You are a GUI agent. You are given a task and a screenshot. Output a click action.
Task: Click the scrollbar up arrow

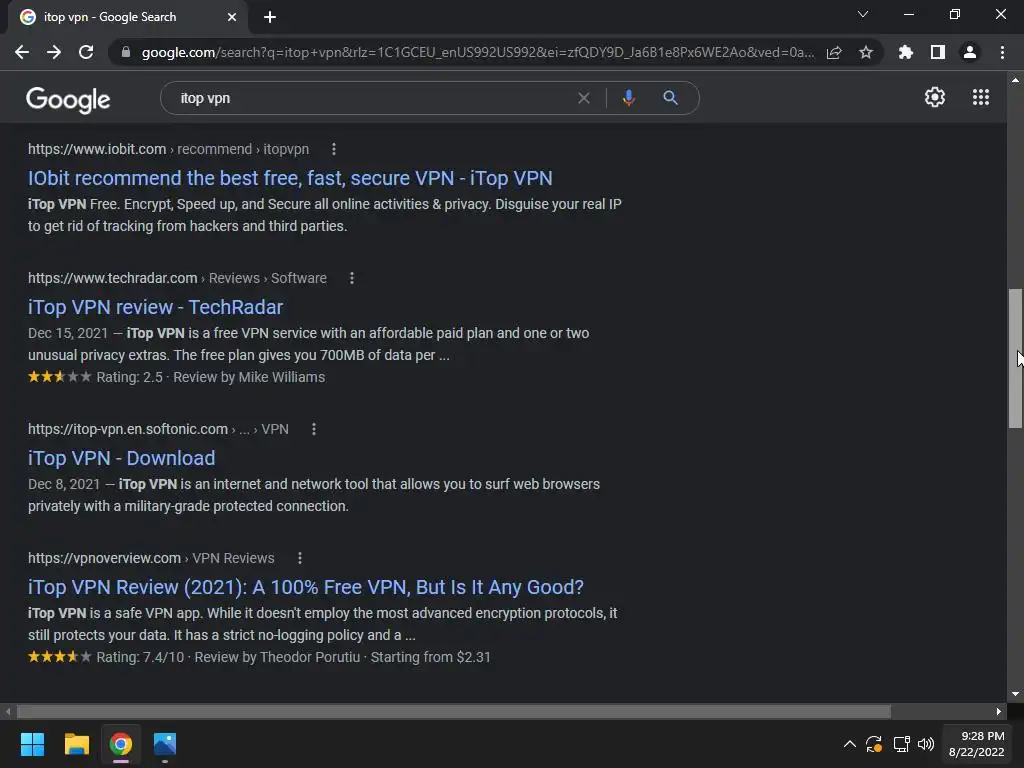[x=1015, y=80]
